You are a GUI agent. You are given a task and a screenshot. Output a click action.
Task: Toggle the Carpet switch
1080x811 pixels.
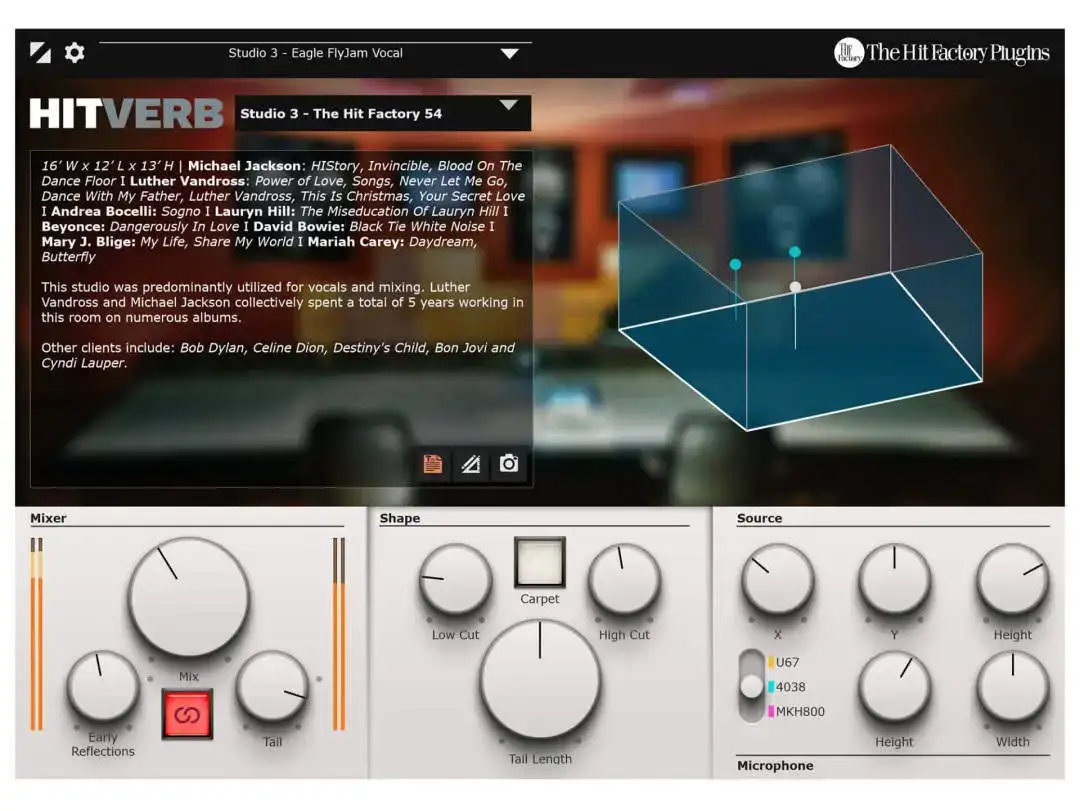[x=540, y=562]
